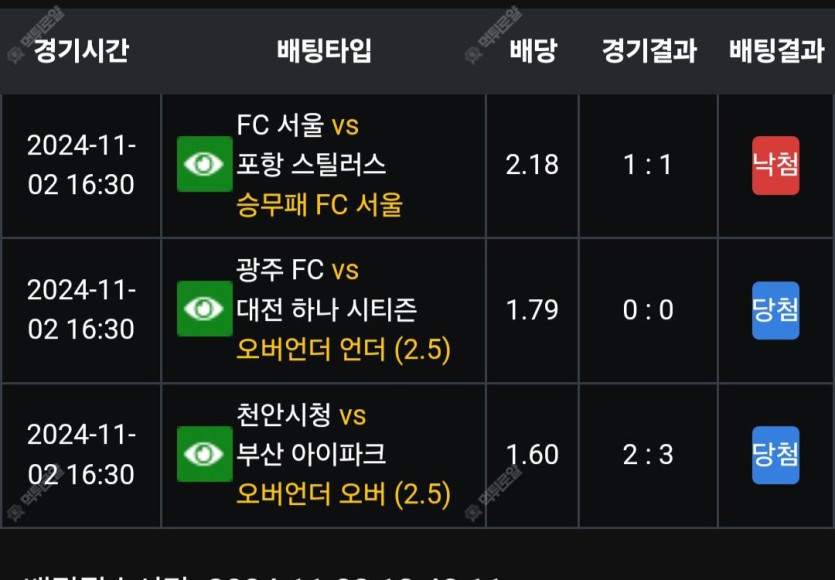Open the 천안시청 vs 부산 아이파크 match
The height and width of the screenshot is (580, 835).
point(311,435)
